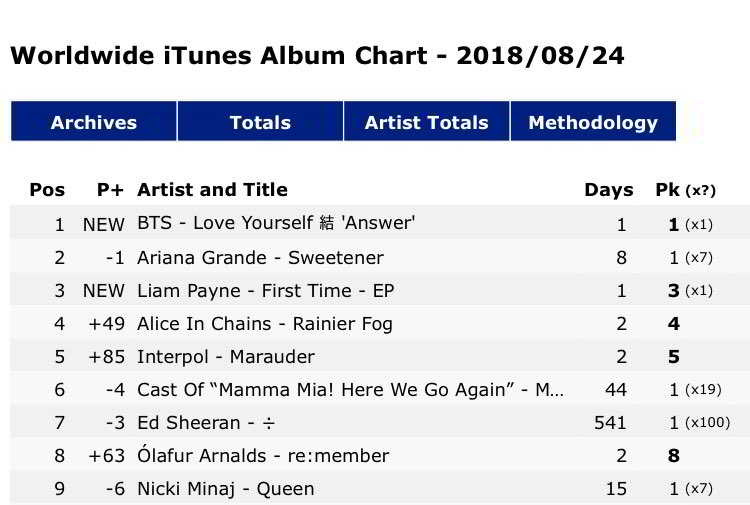
Task: Select the Methodology tab
Action: [593, 123]
